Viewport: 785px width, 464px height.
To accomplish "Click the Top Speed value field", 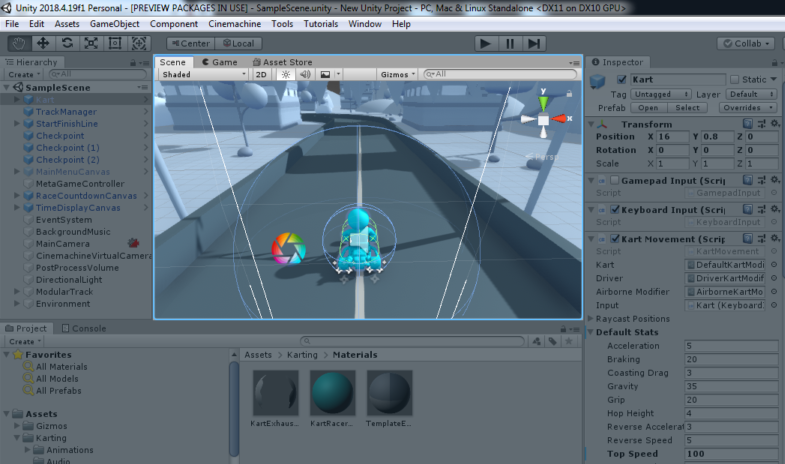I will [730, 453].
